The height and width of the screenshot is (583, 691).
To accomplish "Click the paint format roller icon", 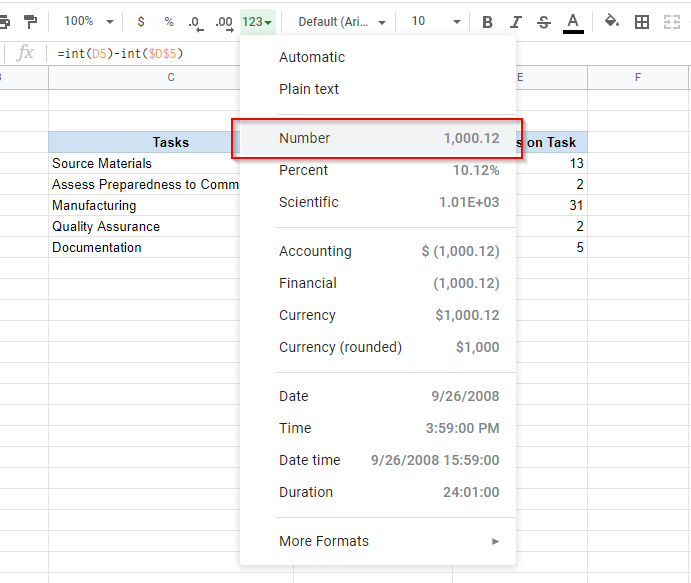I will point(29,21).
